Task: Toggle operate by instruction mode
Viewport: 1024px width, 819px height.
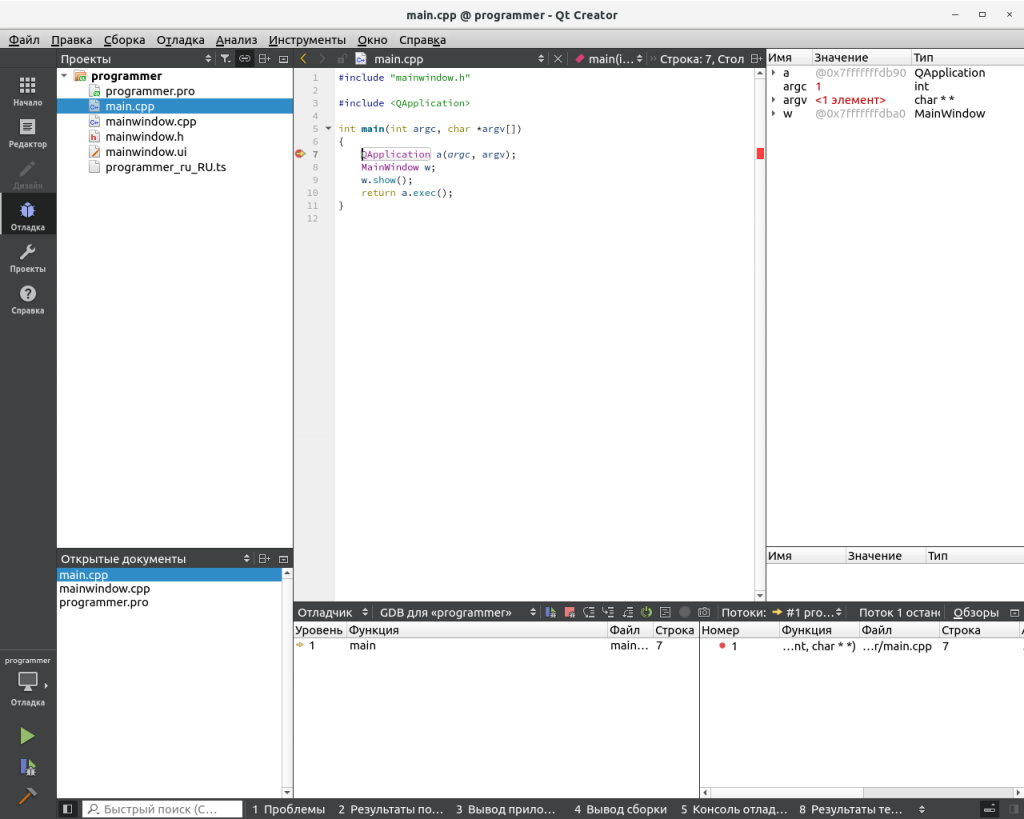Action: pyautogui.click(x=665, y=612)
